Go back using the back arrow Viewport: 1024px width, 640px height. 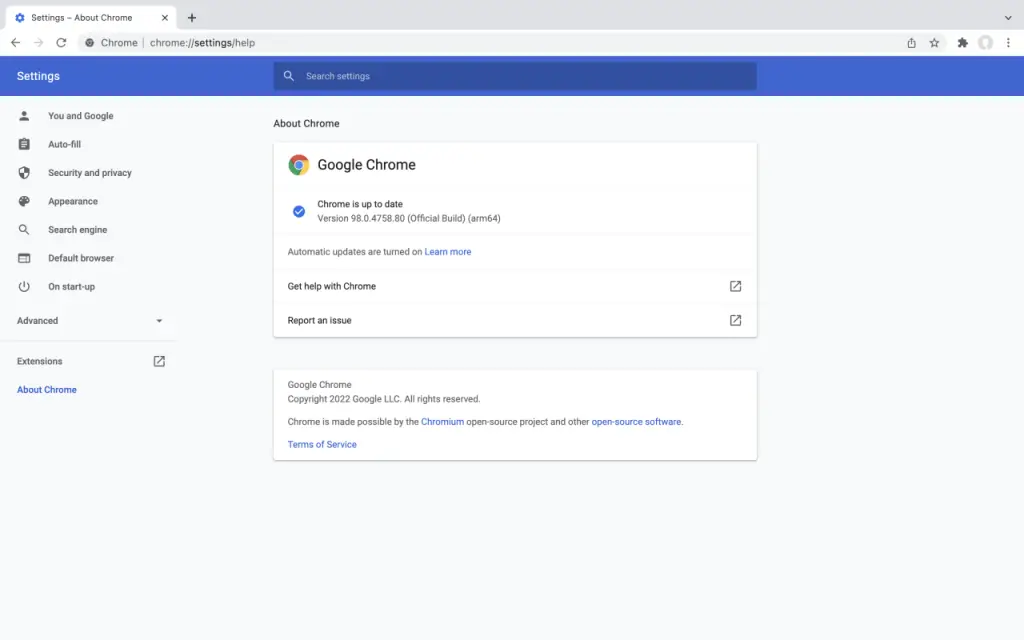click(x=15, y=43)
